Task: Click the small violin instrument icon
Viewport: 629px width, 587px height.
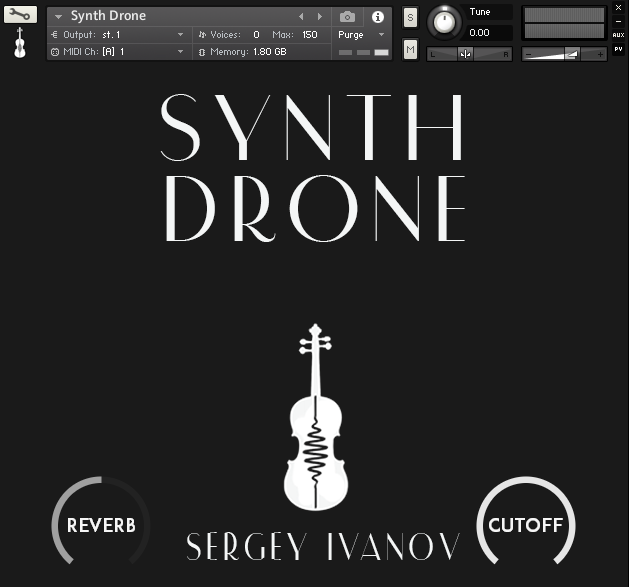Action: tap(20, 43)
